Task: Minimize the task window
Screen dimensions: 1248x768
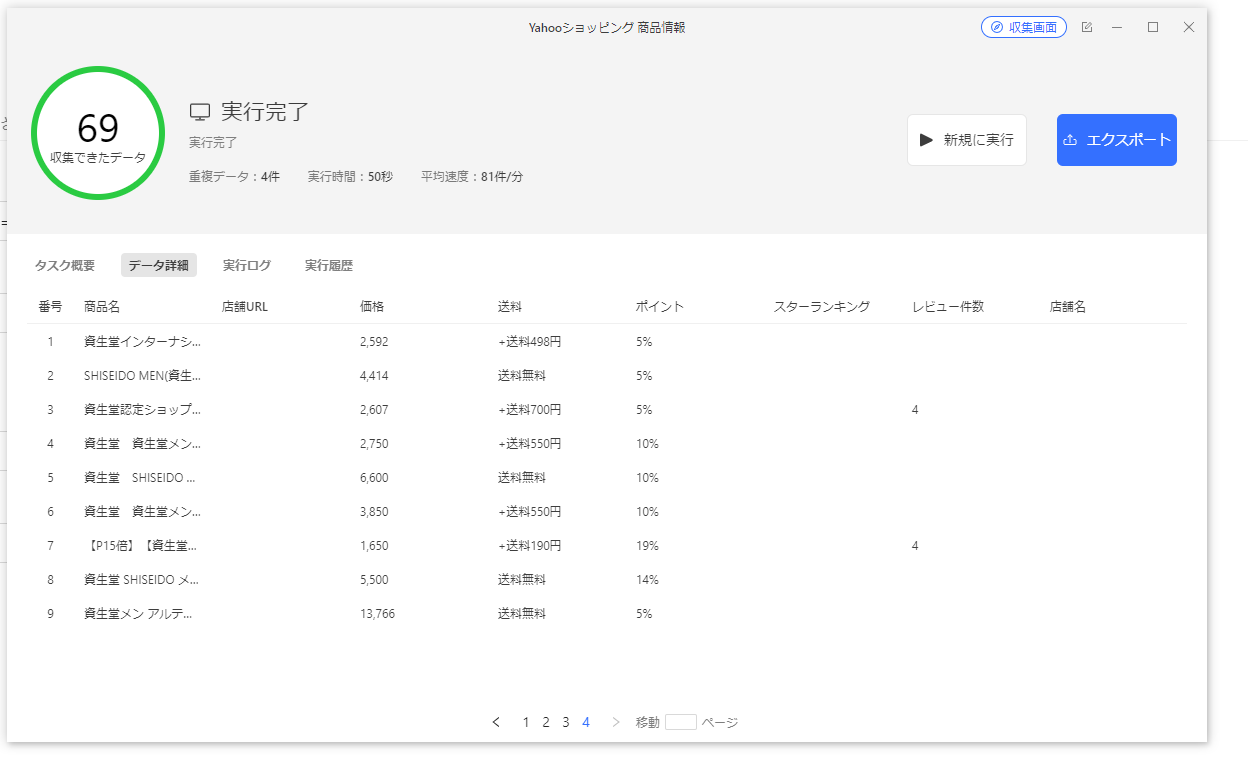Action: click(x=1117, y=27)
